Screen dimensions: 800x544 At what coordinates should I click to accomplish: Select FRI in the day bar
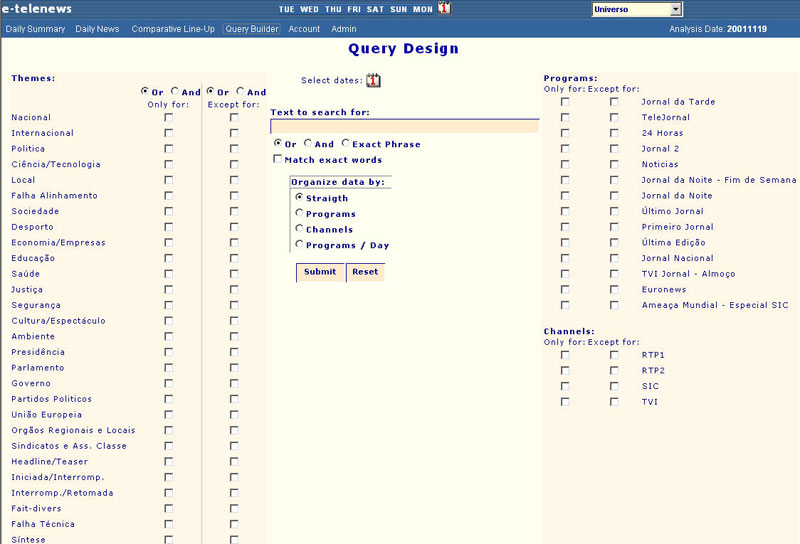(x=354, y=9)
